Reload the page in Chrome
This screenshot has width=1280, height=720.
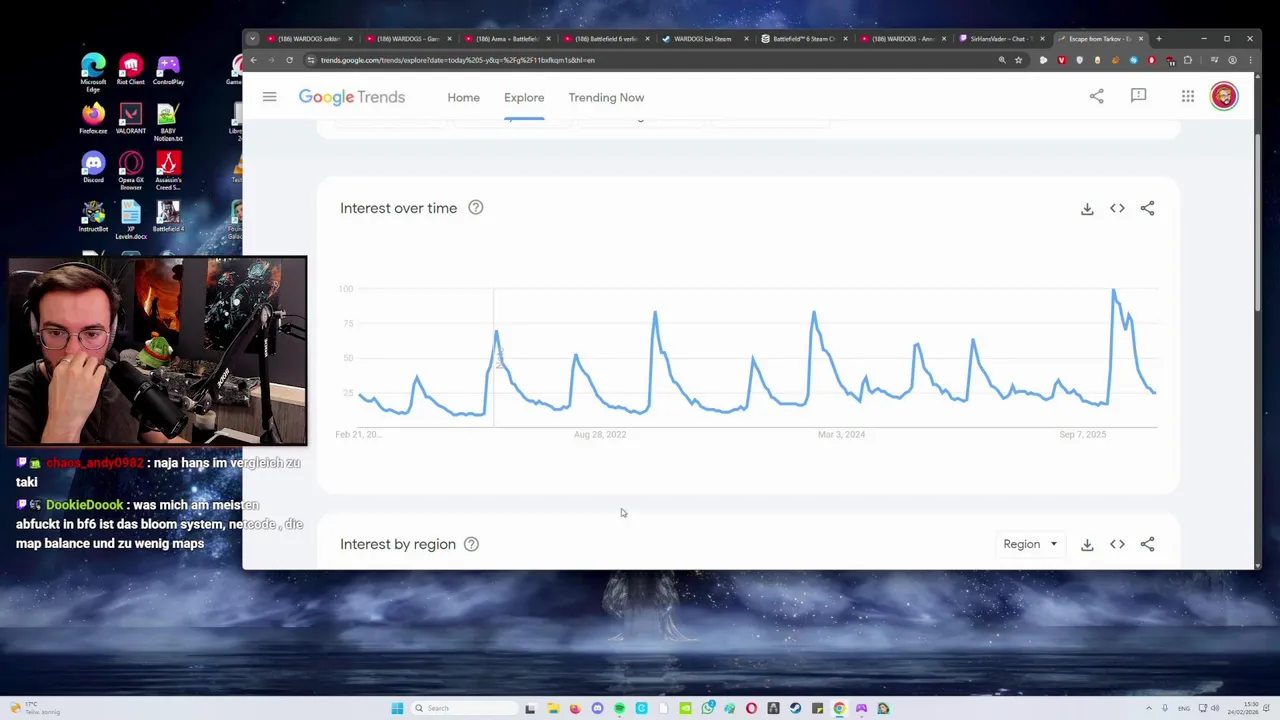[x=289, y=60]
